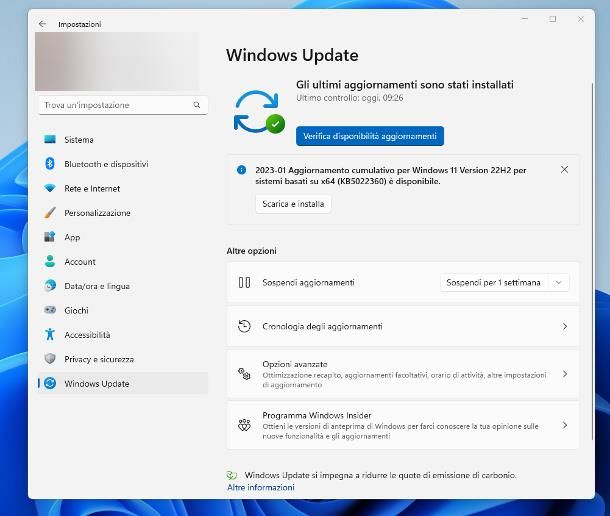
Task: Click Scarica e installa button
Action: (x=293, y=204)
